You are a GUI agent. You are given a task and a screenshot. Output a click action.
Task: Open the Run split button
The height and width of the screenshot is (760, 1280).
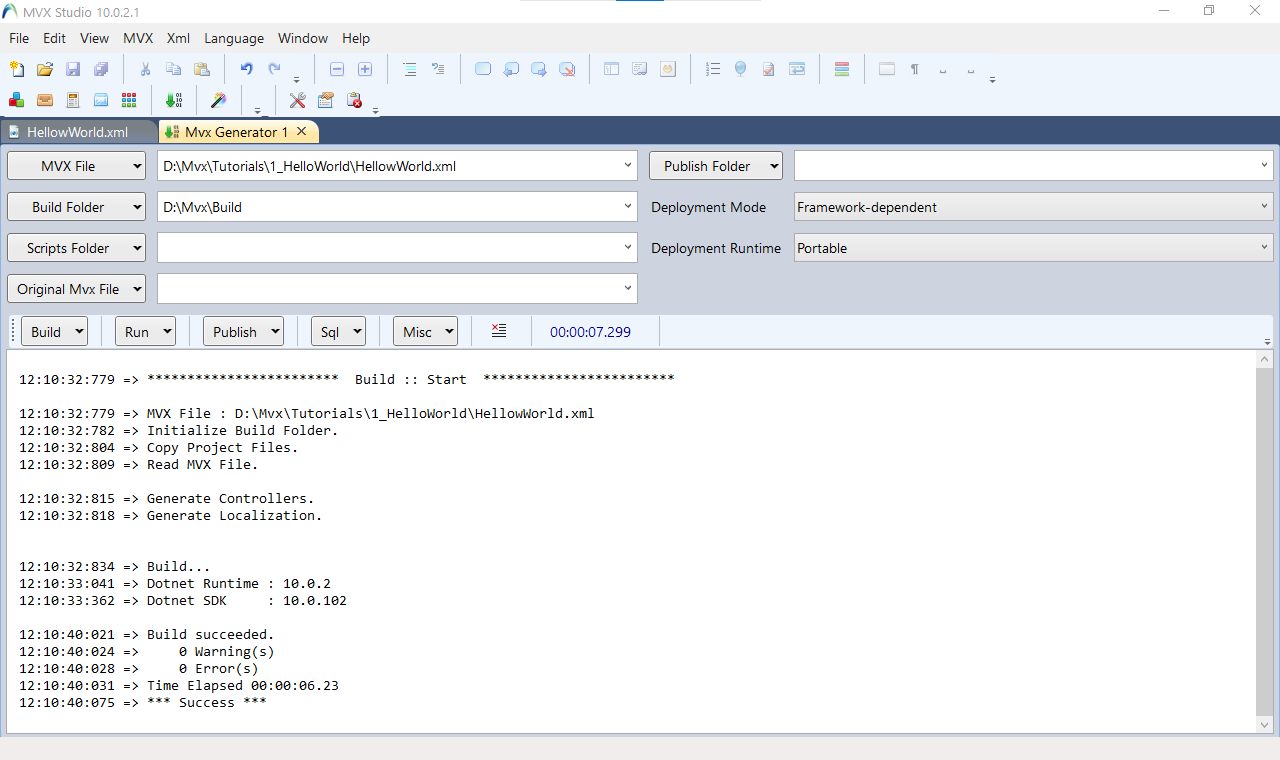pyautogui.click(x=145, y=332)
